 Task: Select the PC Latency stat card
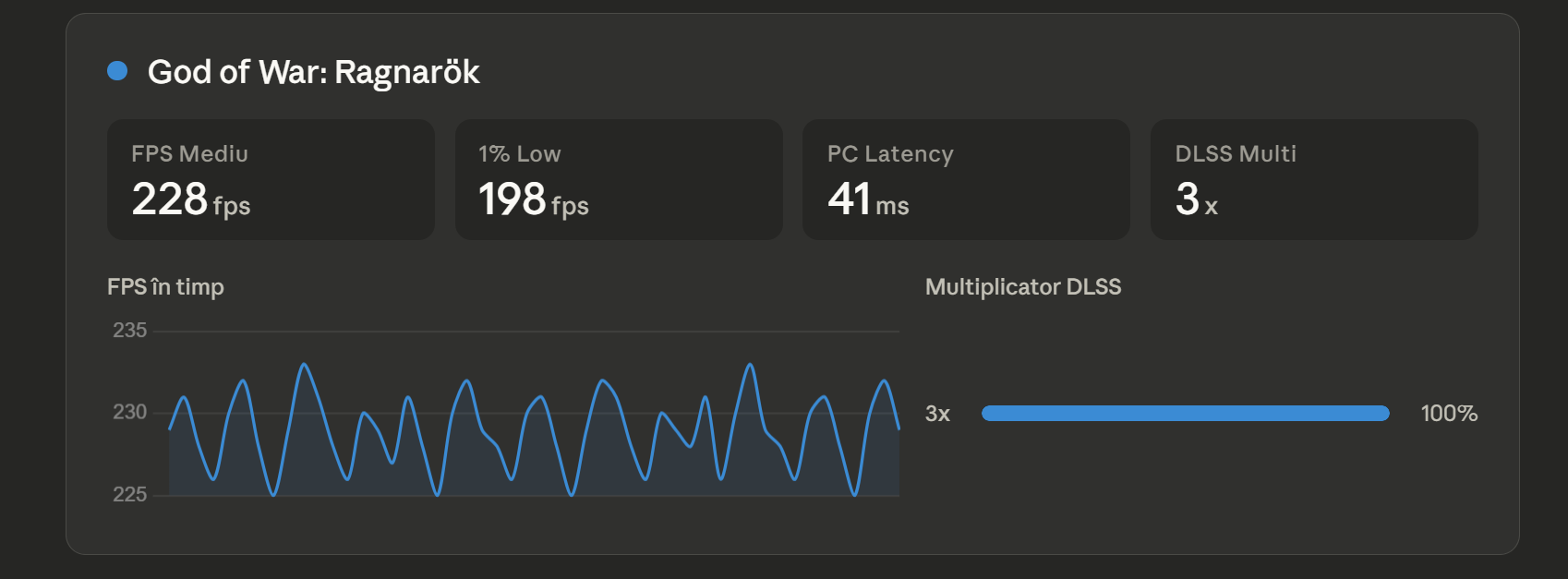(x=966, y=179)
